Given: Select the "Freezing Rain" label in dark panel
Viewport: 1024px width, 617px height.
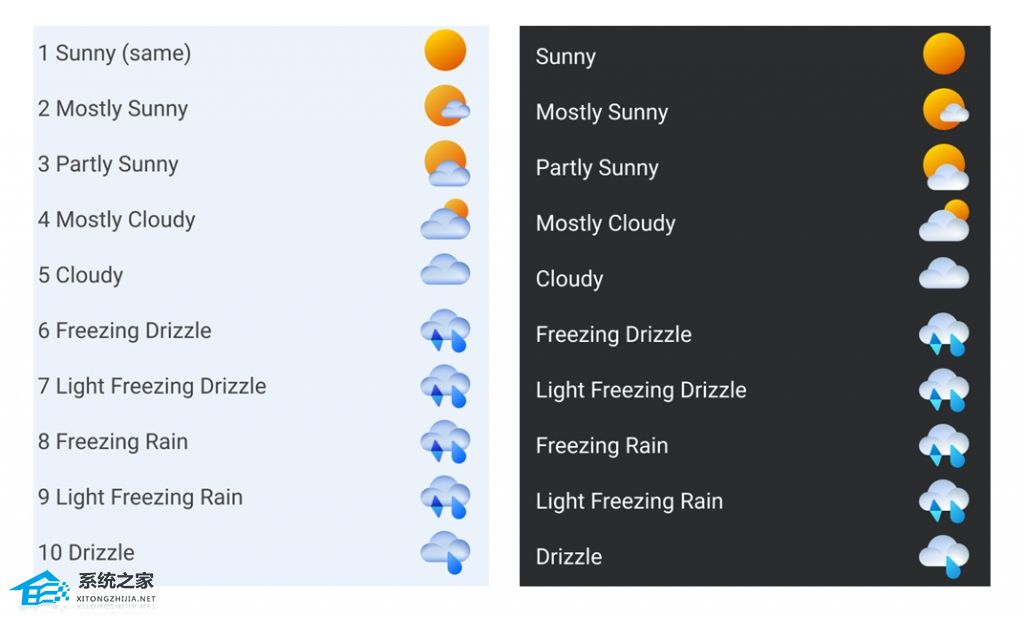Looking at the screenshot, I should [601, 446].
